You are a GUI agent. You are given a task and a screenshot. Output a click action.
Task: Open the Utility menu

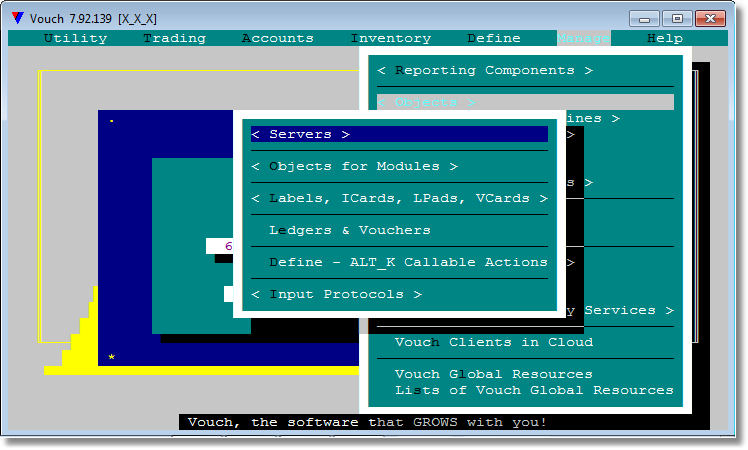point(75,38)
